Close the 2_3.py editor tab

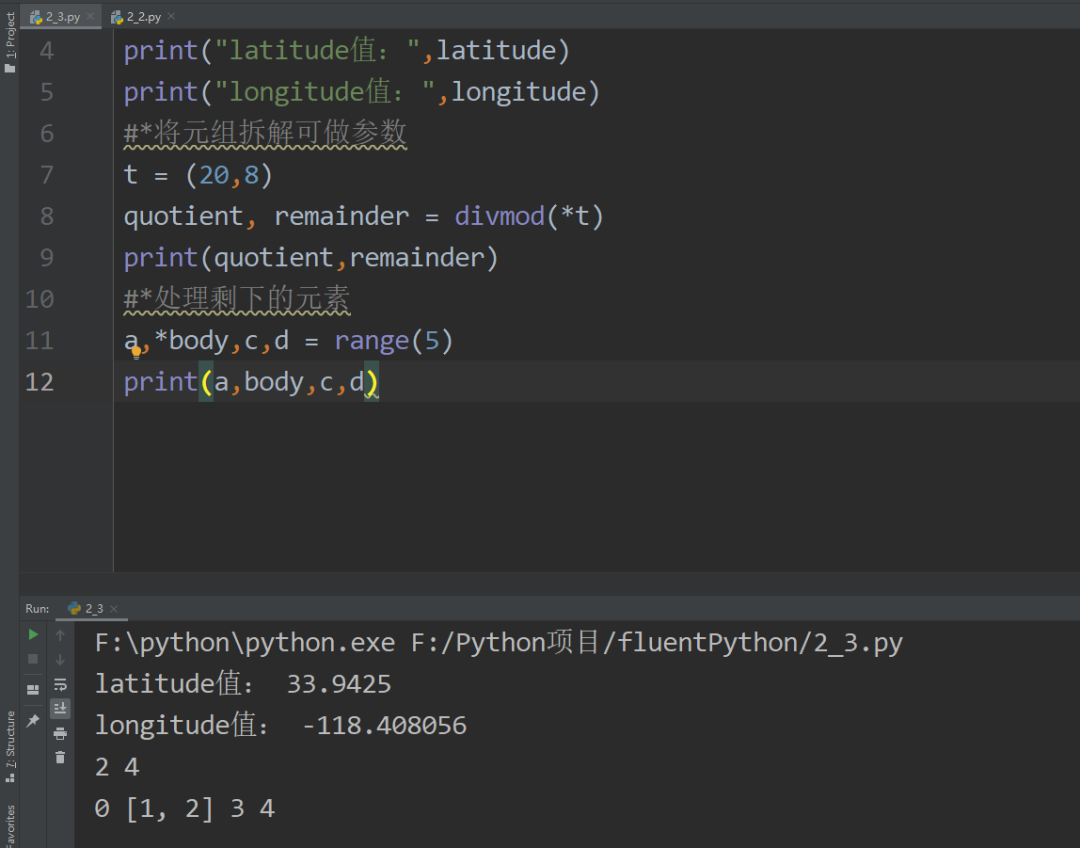coord(90,17)
